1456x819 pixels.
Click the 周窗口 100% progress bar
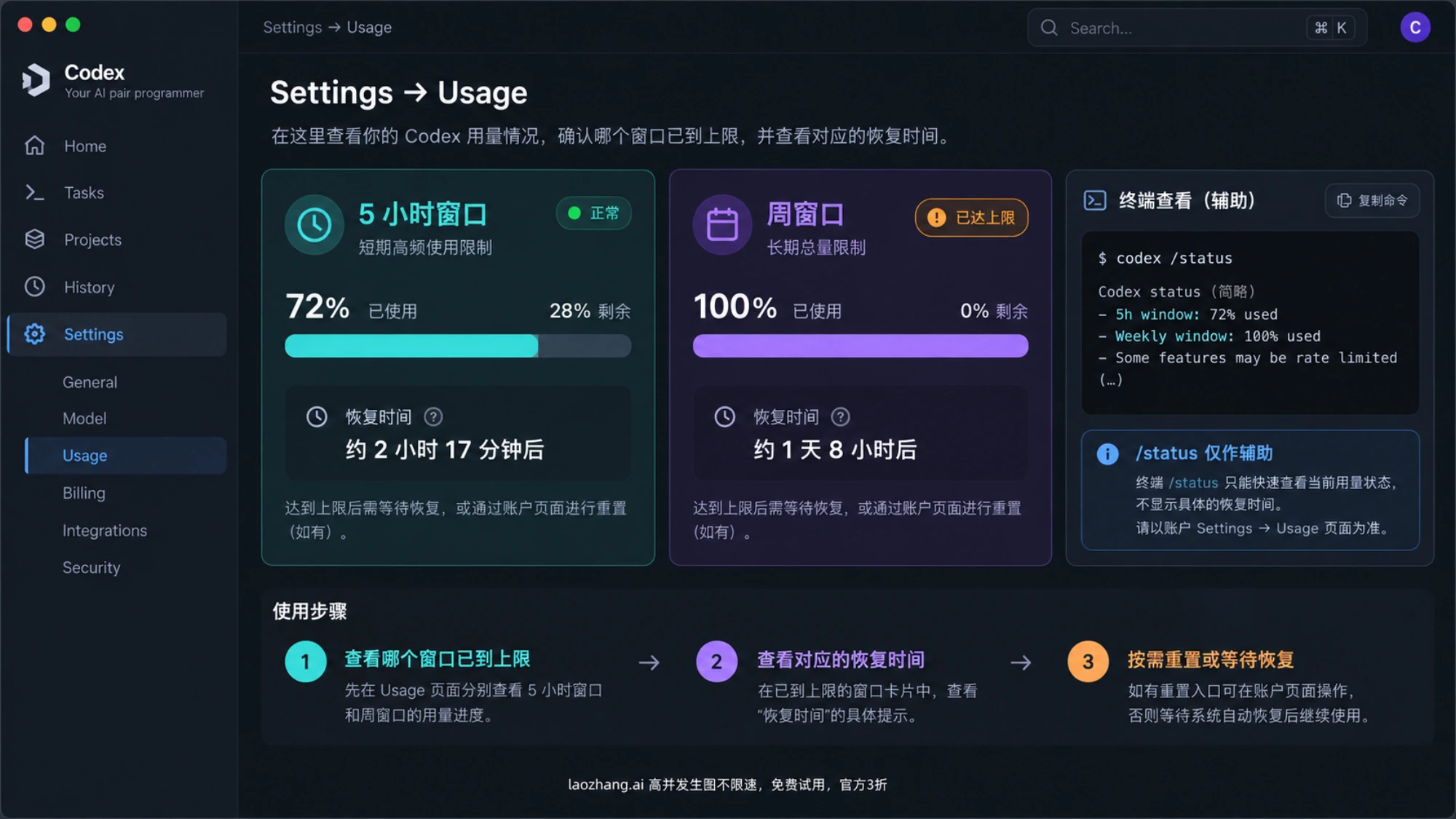(x=860, y=346)
